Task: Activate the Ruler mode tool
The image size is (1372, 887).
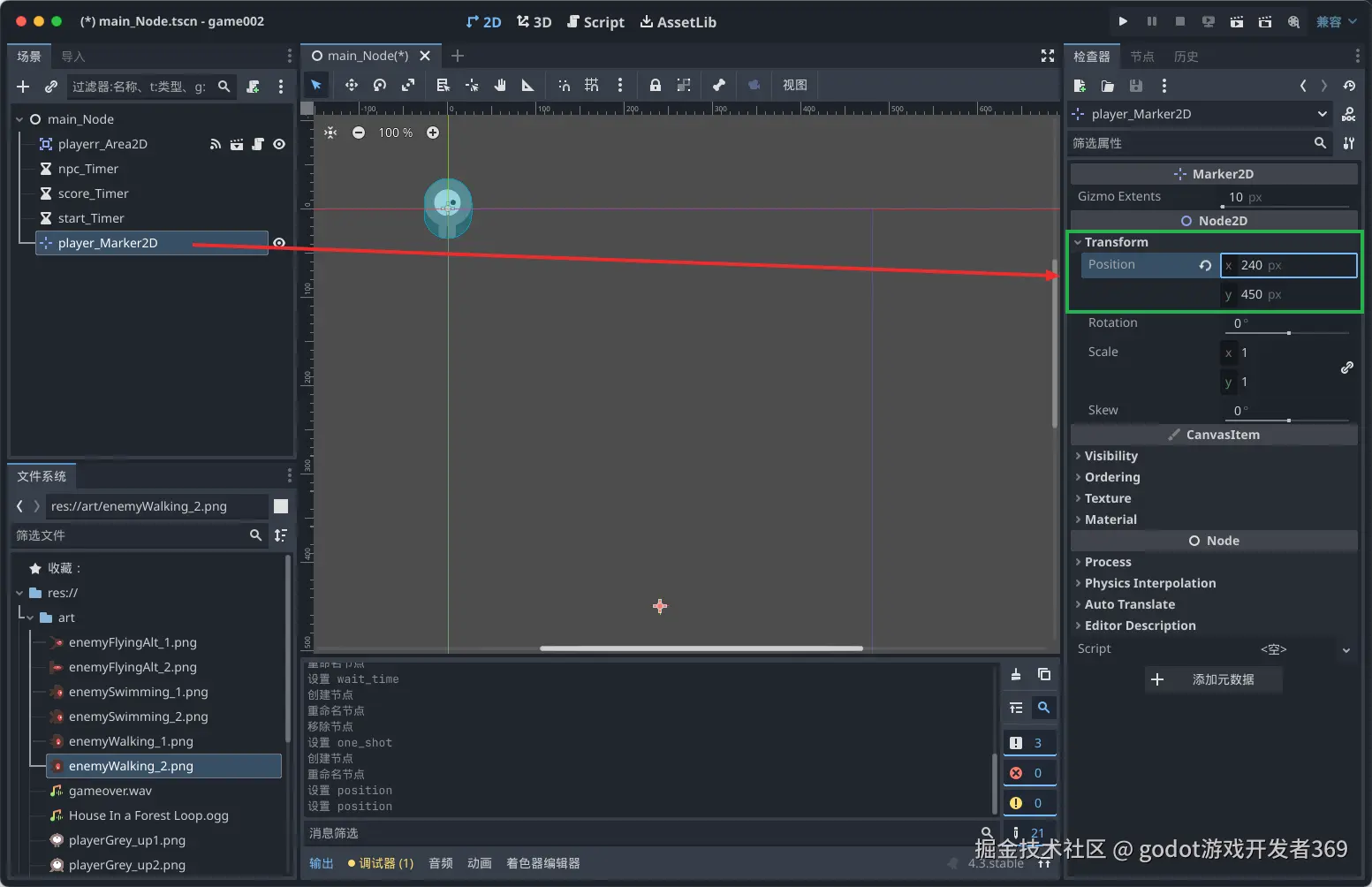Action: [x=527, y=85]
